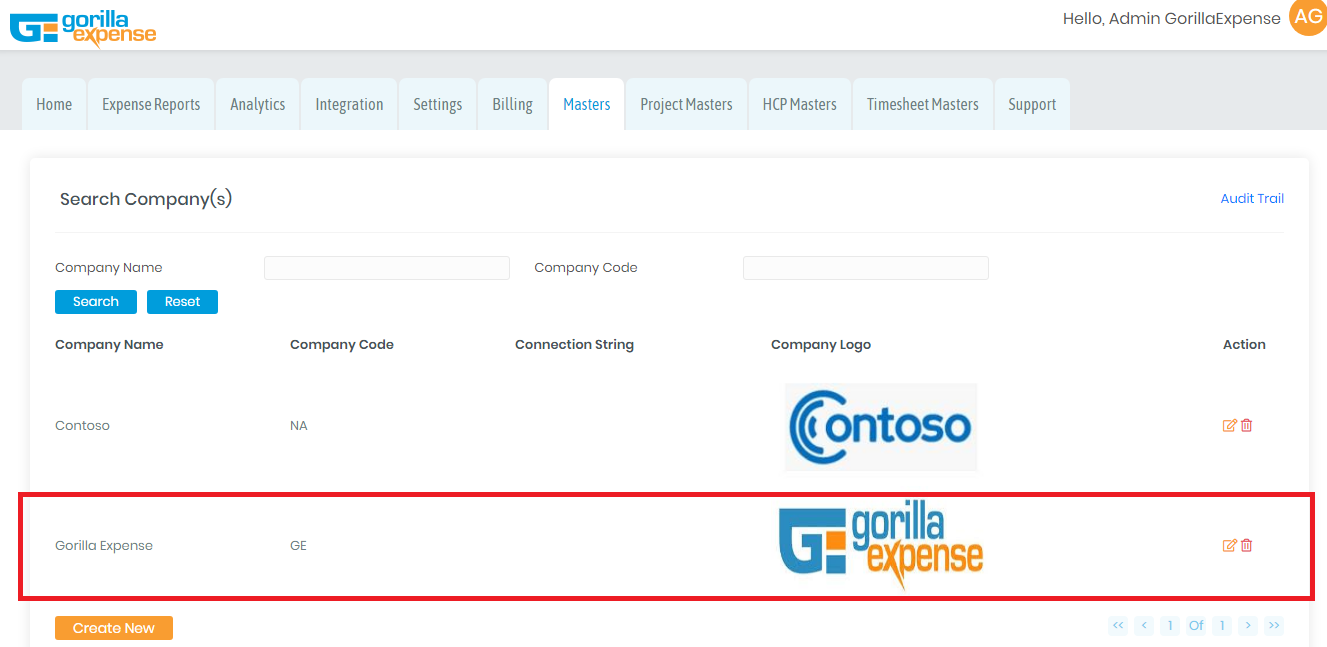Focus the Company Name input field

coord(387,268)
